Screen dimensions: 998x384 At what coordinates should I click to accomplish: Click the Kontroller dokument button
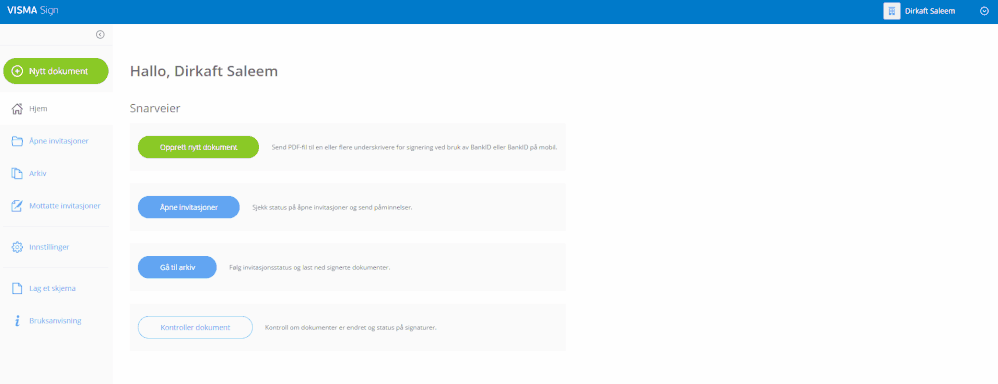point(195,327)
